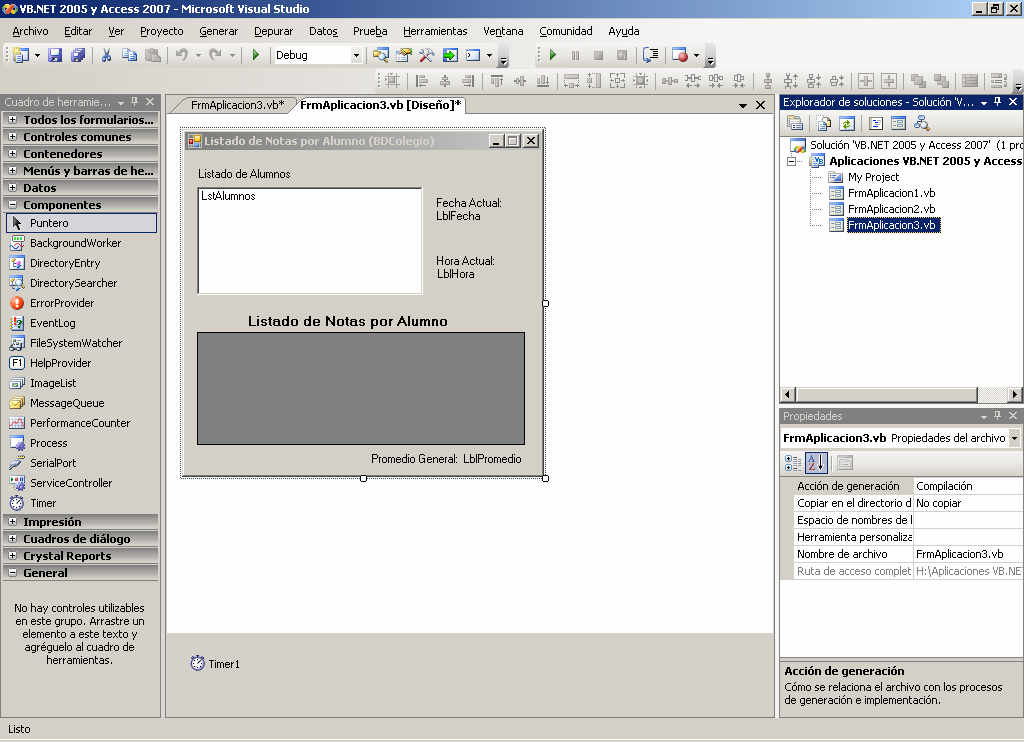The image size is (1024, 742).
Task: Click the LblFecha label on the form
Action: coord(458,216)
